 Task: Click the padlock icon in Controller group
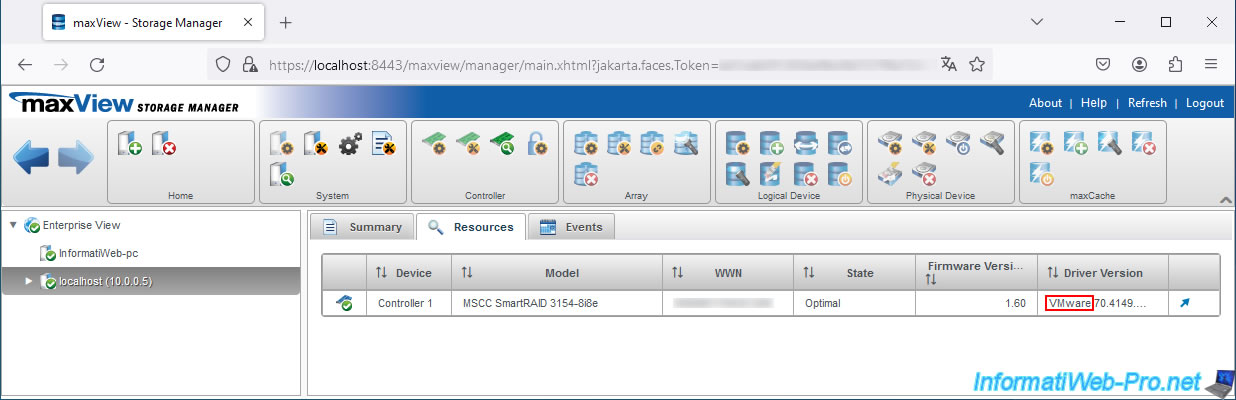538,145
